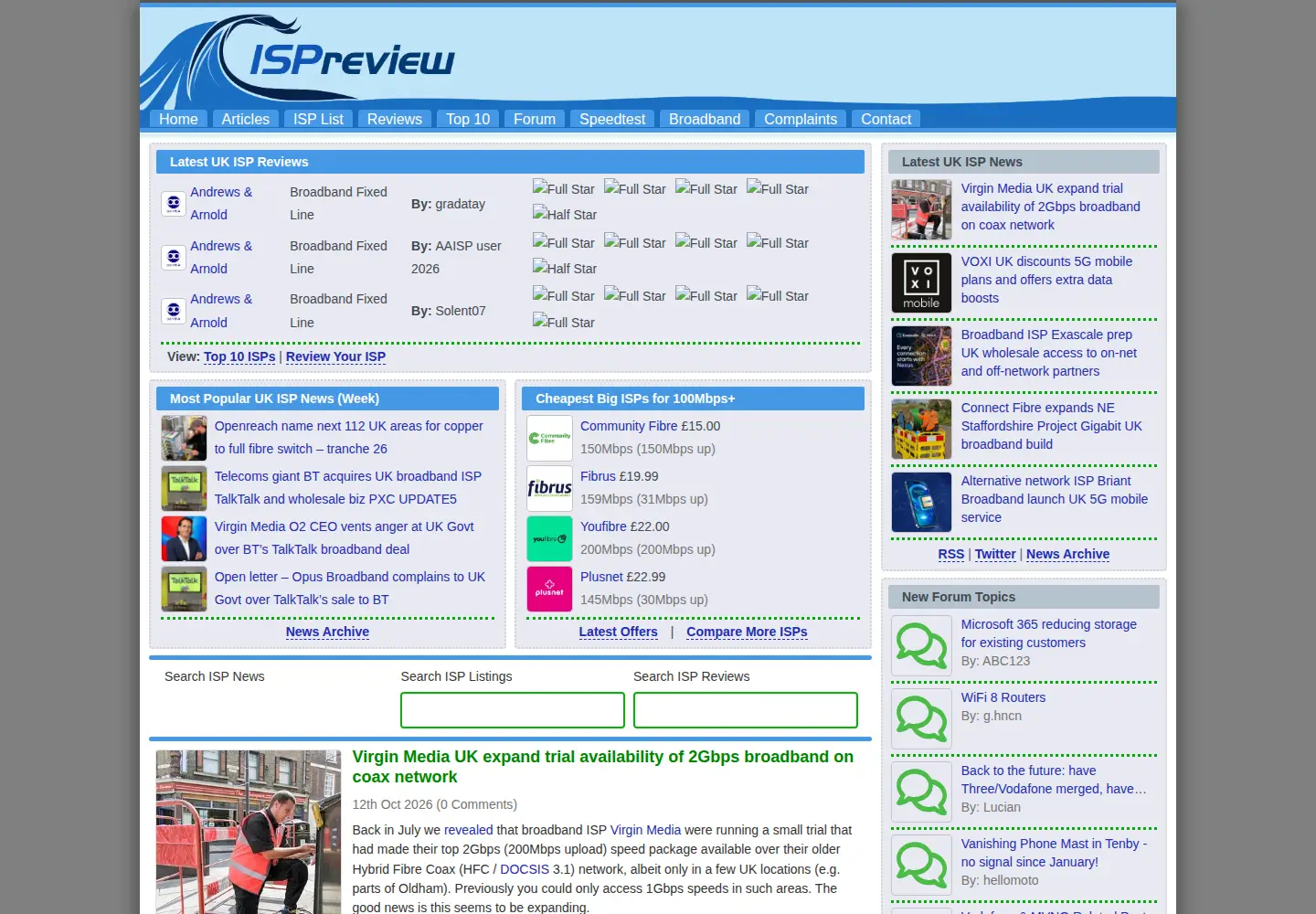Open Speedtest navigation item
1316x914 pixels.
pyautogui.click(x=611, y=119)
